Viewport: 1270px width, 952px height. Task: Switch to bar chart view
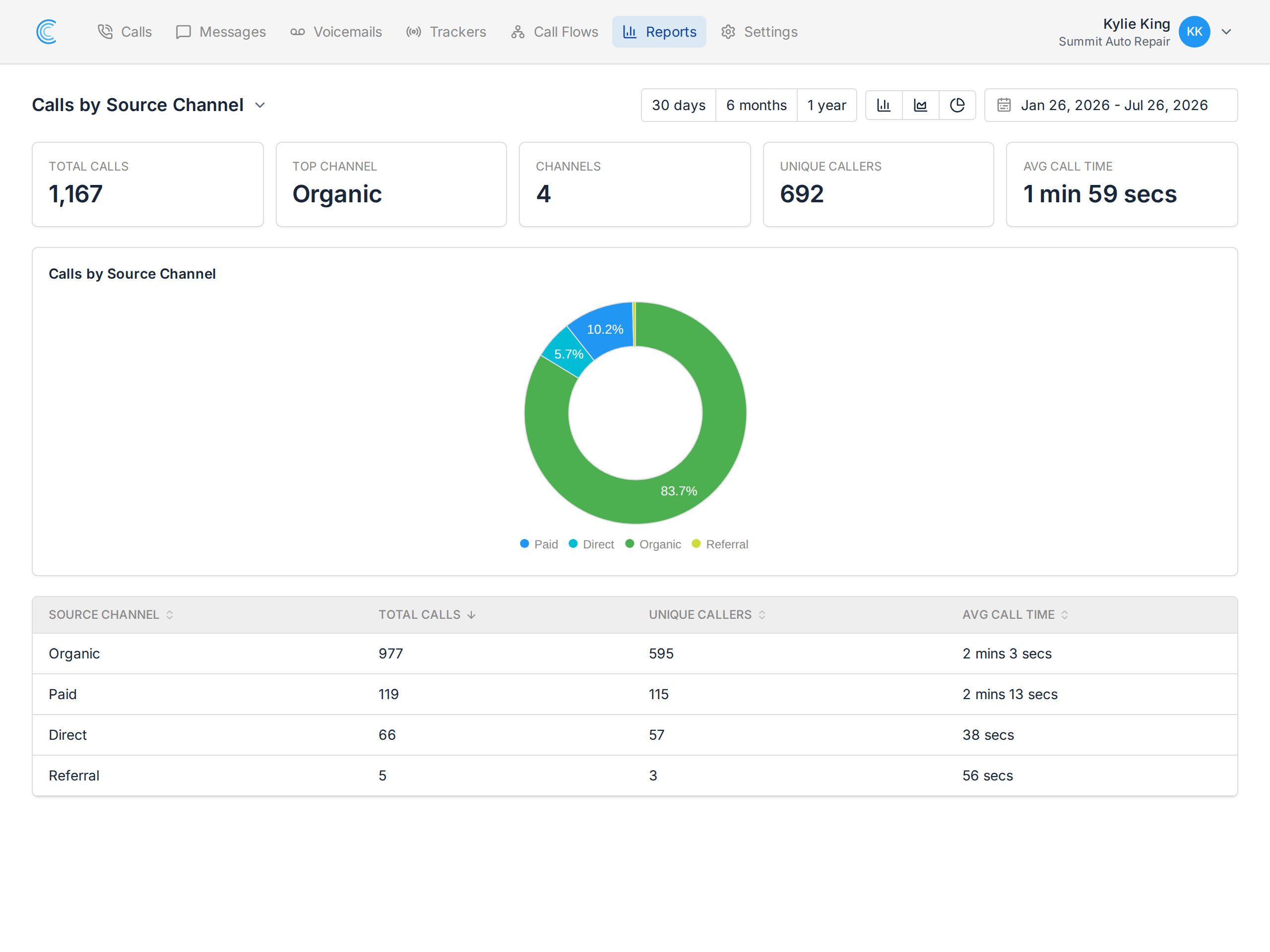point(884,105)
